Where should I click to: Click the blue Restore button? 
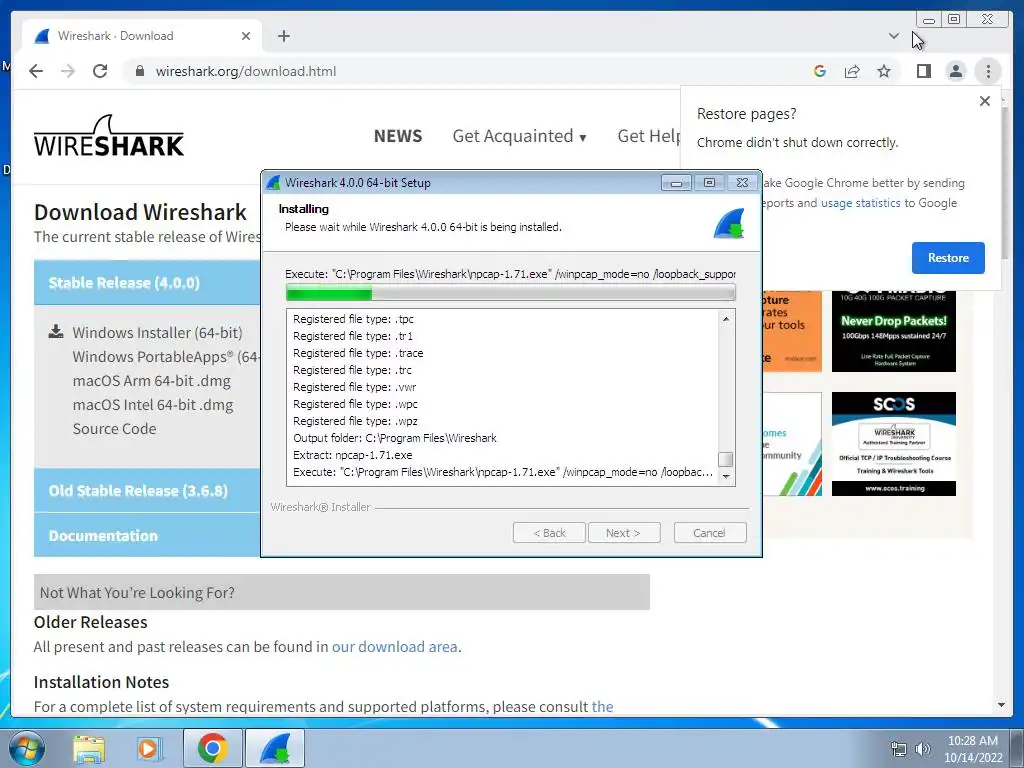(x=948, y=258)
